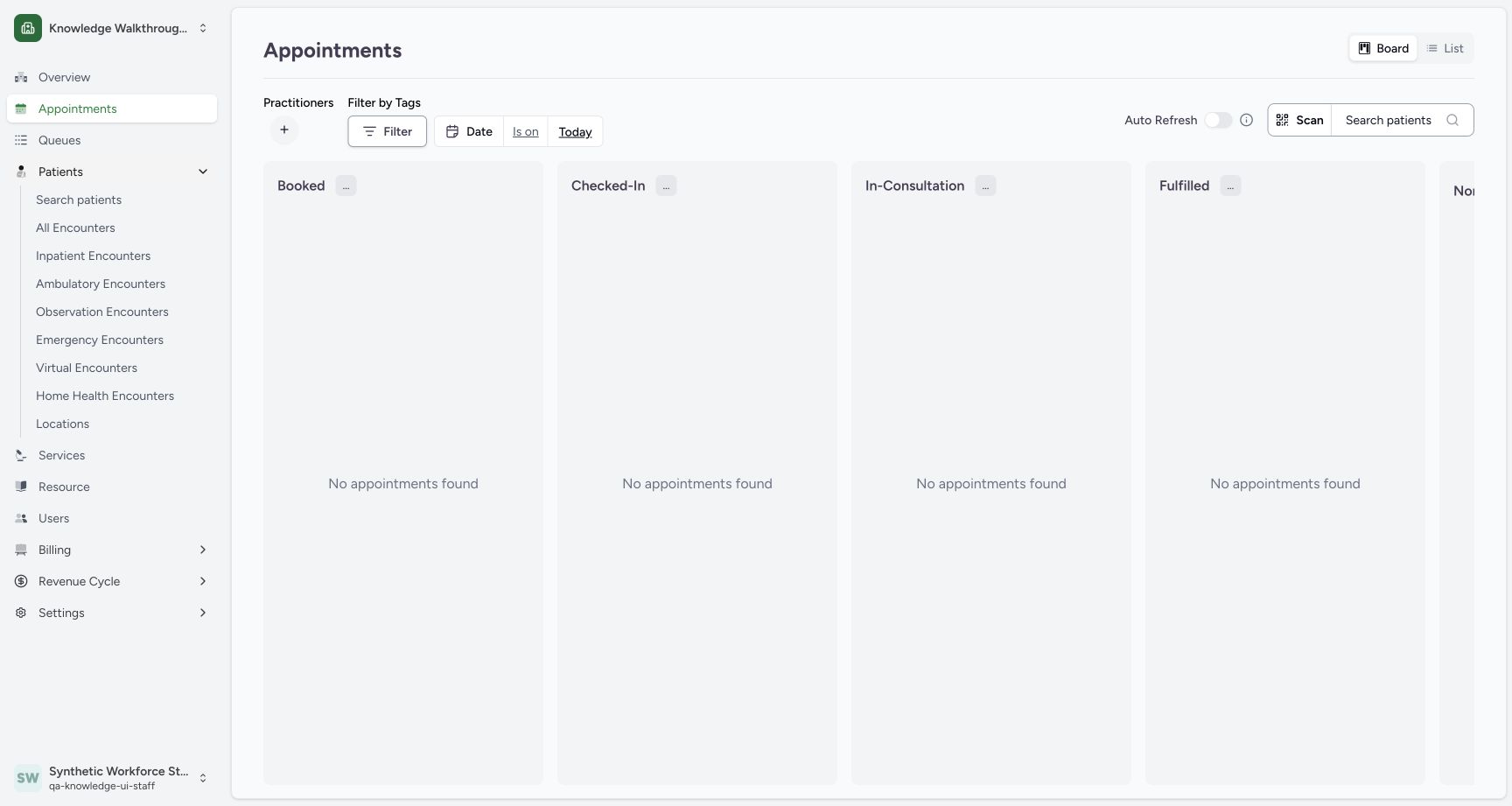Click the Today date value

tap(575, 131)
